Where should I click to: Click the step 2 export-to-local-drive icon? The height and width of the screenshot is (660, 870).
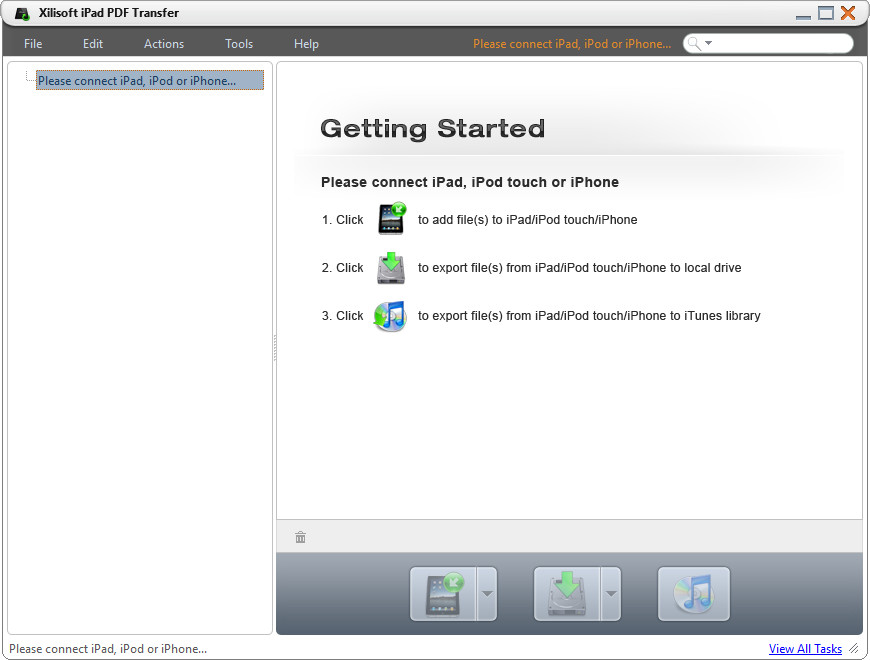391,267
